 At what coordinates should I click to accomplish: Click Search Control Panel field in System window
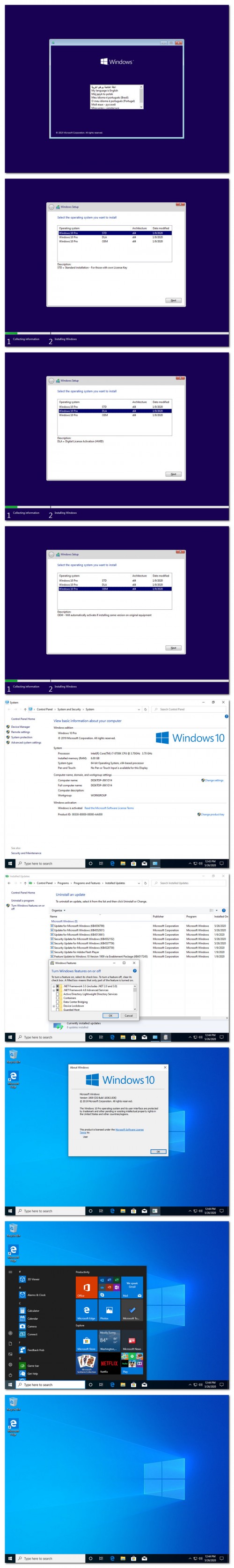pos(189,709)
